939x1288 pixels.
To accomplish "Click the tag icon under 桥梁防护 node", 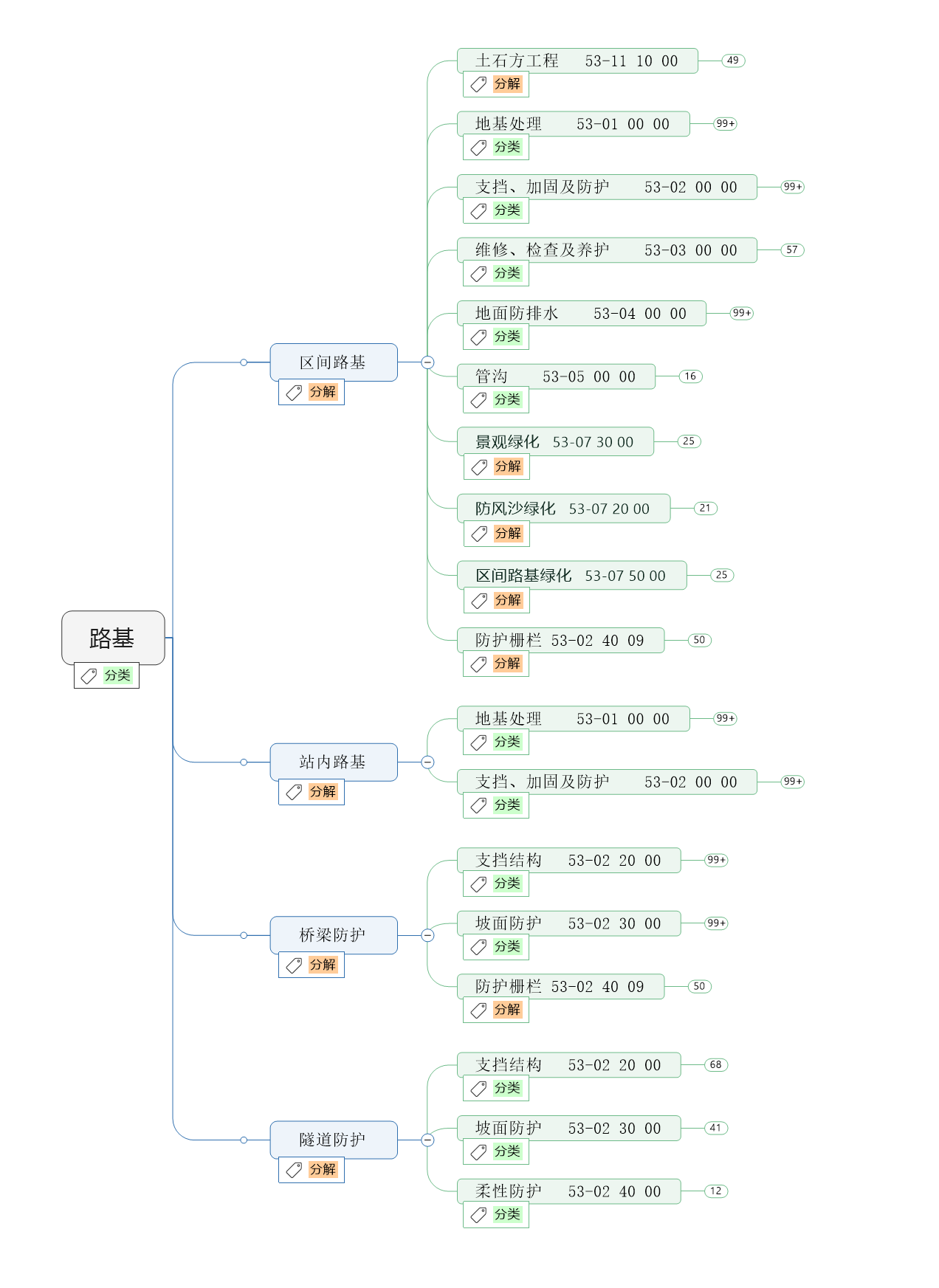I will pos(294,965).
